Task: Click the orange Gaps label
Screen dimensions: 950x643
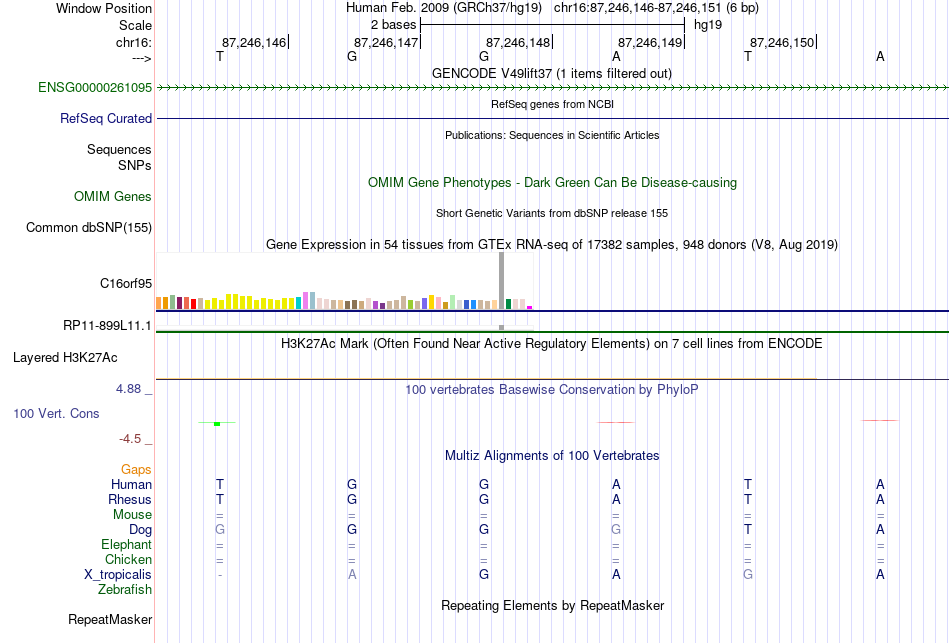Action: point(136,470)
